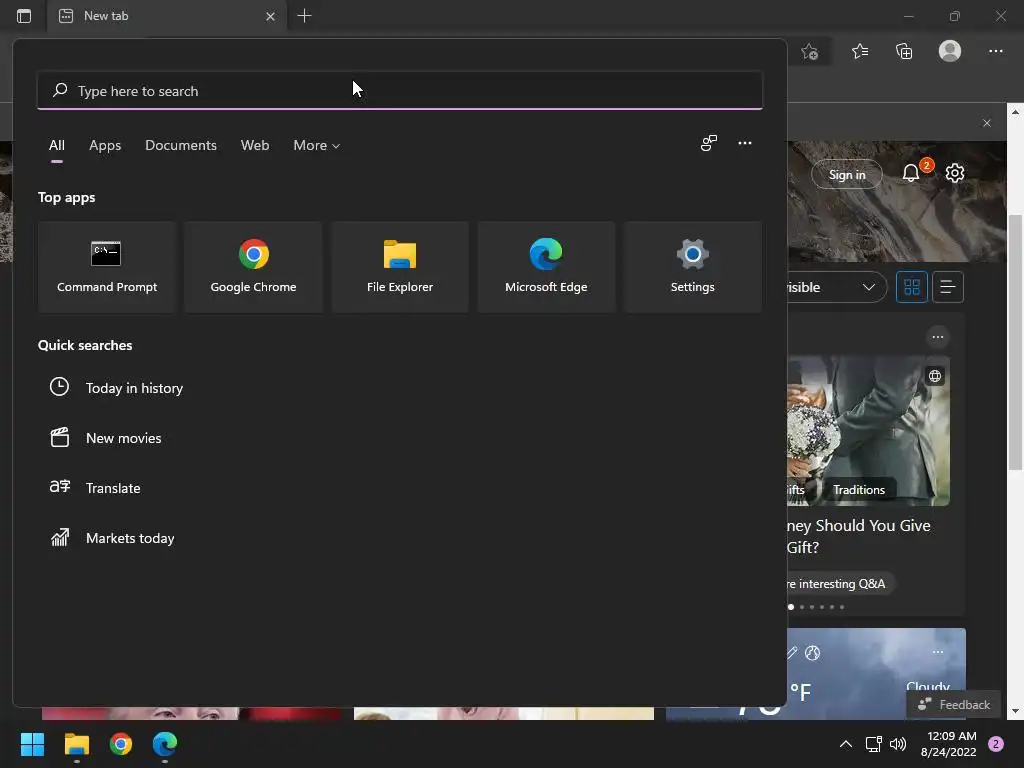Expand the content visible layout dropdown
The image size is (1024, 768).
[x=836, y=287]
